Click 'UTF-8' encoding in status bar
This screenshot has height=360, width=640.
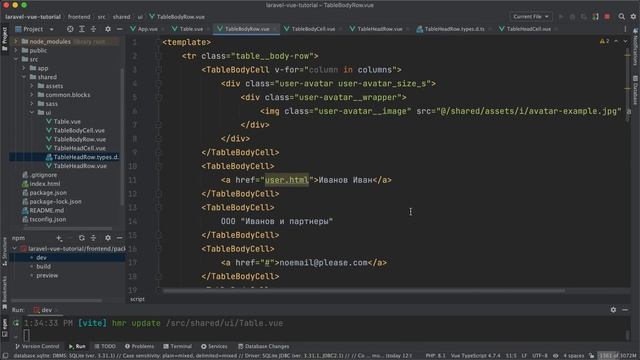[x=540, y=356]
